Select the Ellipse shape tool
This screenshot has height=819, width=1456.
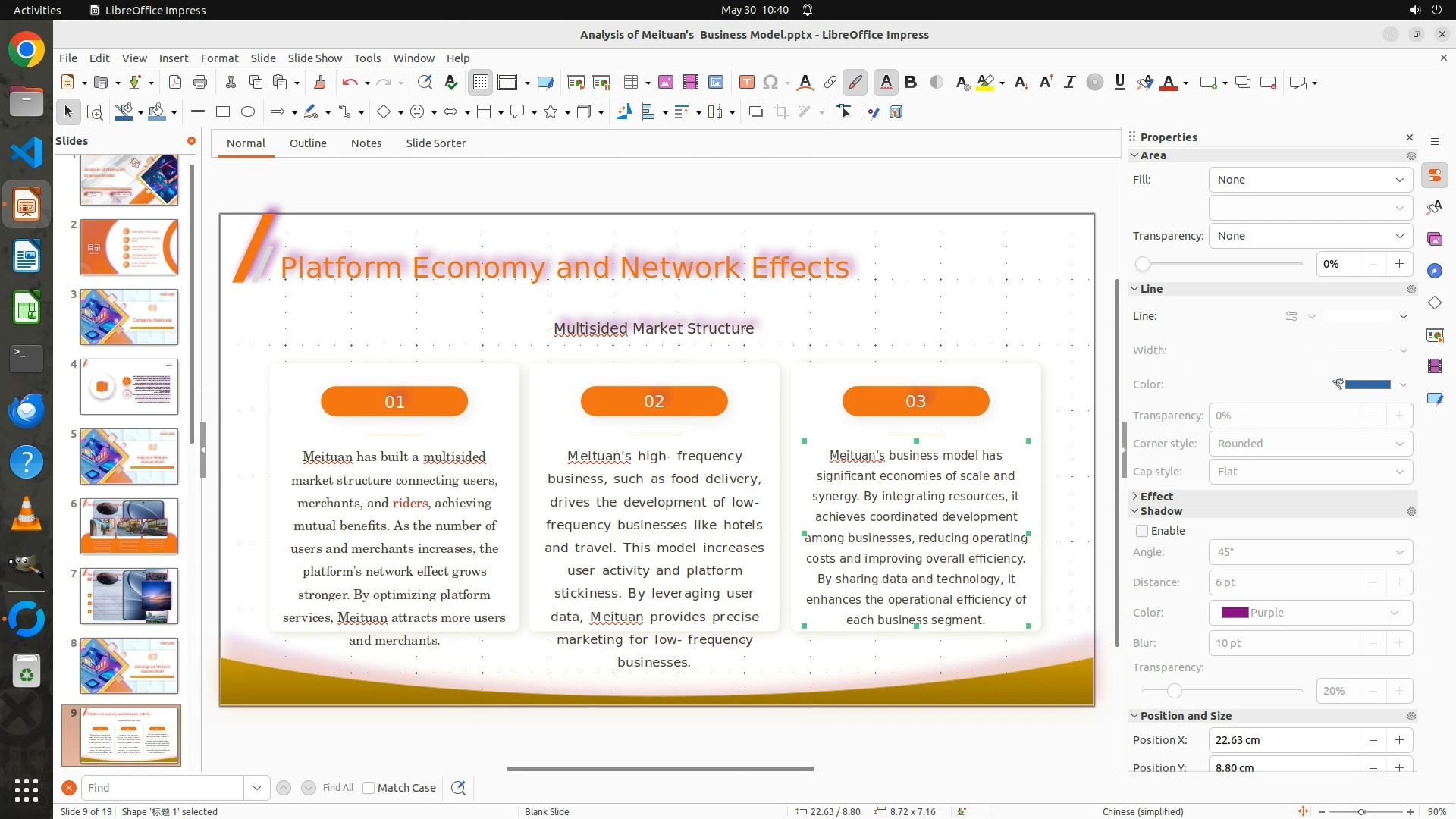pos(248,112)
